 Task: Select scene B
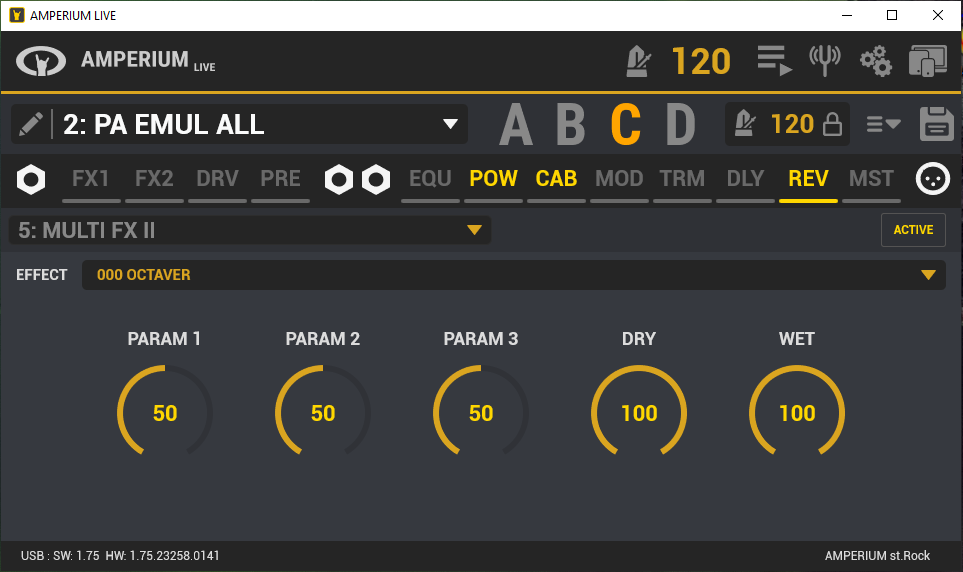pyautogui.click(x=571, y=124)
